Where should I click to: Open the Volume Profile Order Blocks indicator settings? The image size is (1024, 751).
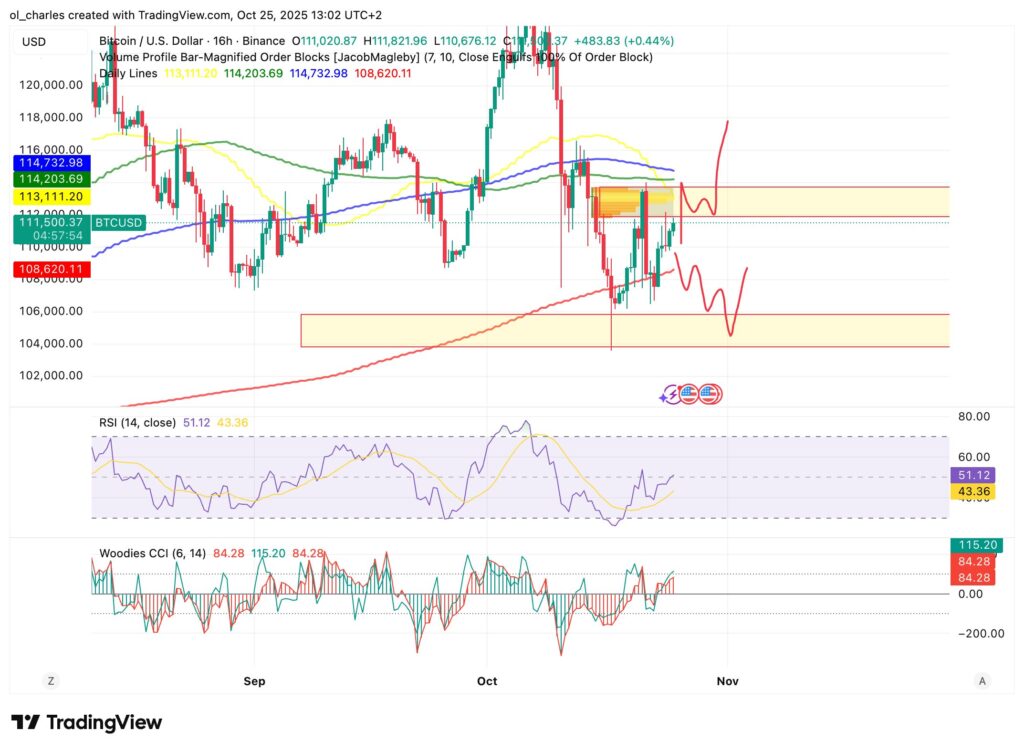[250, 57]
